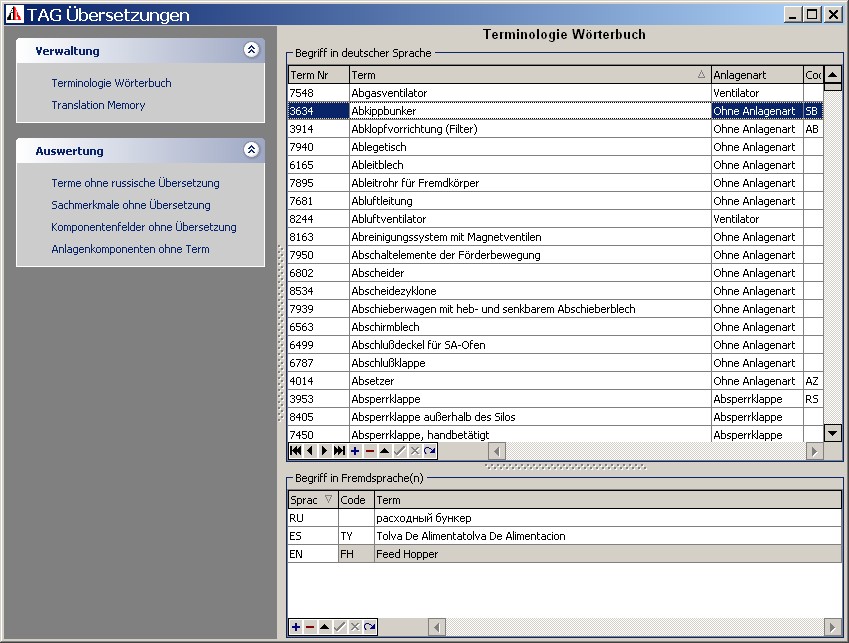Click the down arrow of the German grid scrollbar
849x643 pixels.
click(833, 432)
